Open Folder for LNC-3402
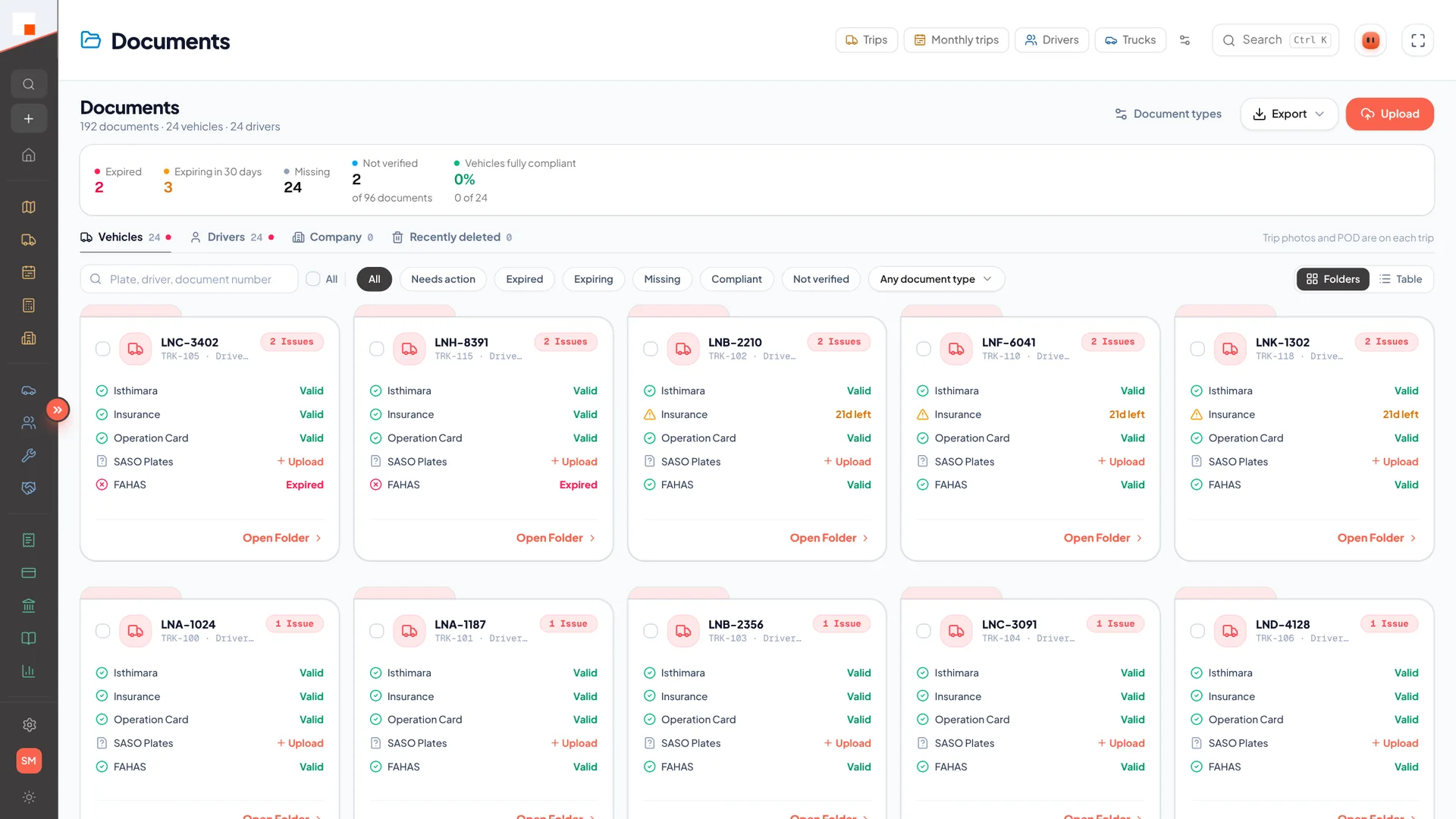 click(282, 538)
